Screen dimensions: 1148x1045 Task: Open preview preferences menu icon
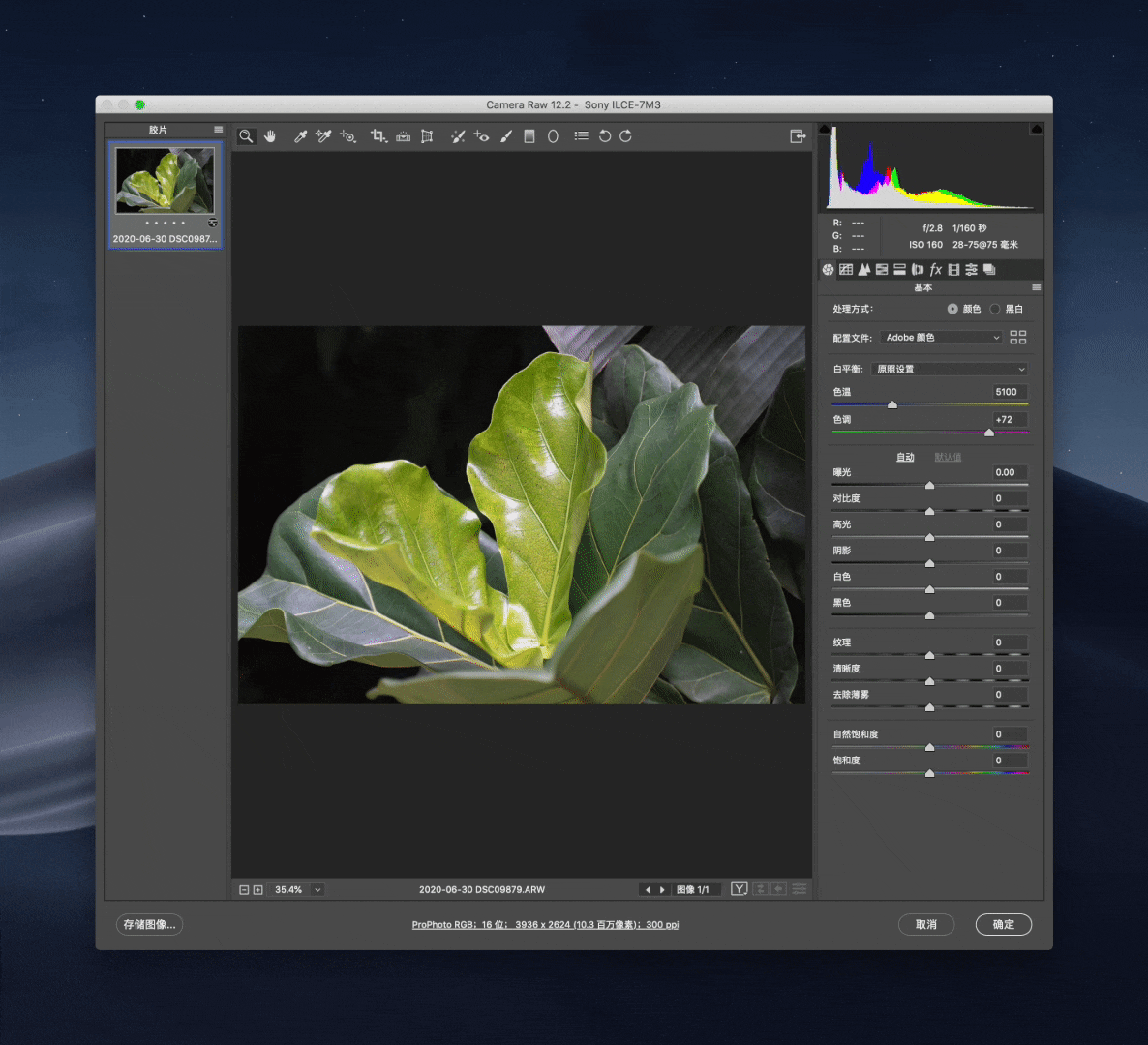click(x=800, y=889)
